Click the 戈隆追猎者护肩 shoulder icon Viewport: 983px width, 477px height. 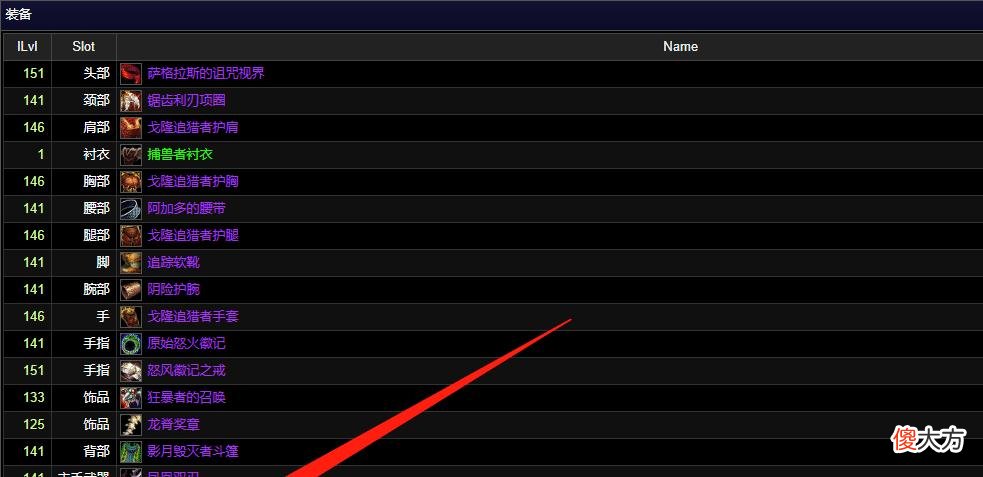coord(131,127)
